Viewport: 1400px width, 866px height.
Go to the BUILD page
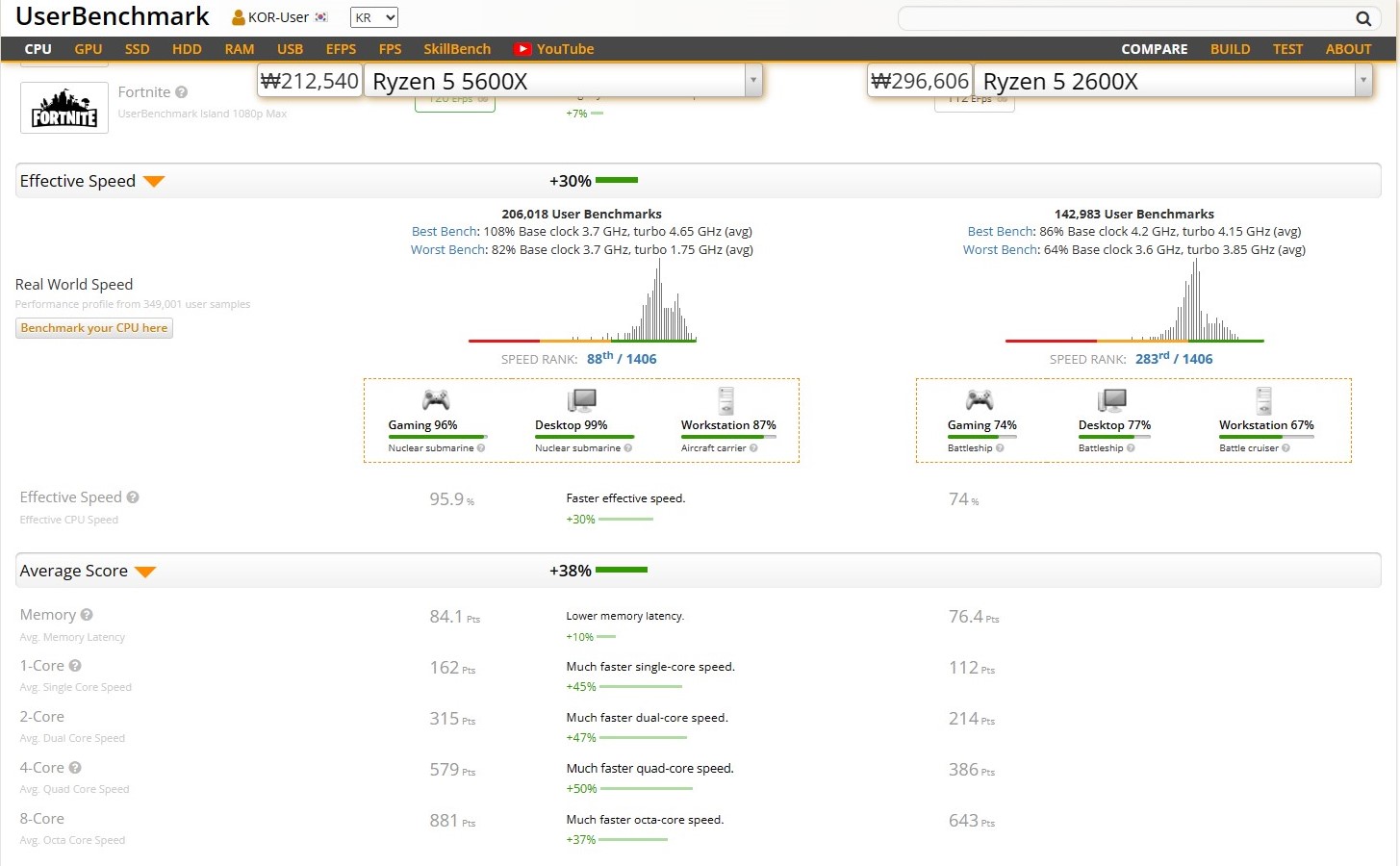pyautogui.click(x=1231, y=49)
